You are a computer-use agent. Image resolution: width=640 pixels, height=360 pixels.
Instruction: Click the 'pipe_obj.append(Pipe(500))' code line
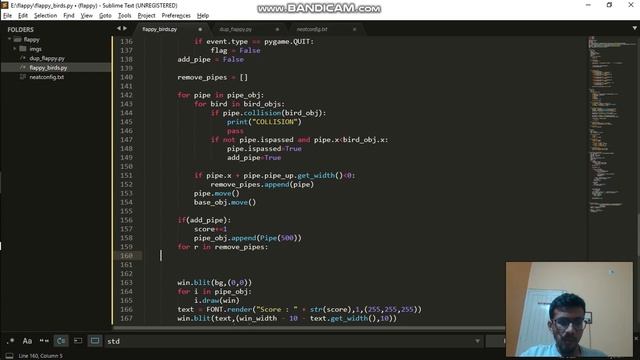point(248,238)
